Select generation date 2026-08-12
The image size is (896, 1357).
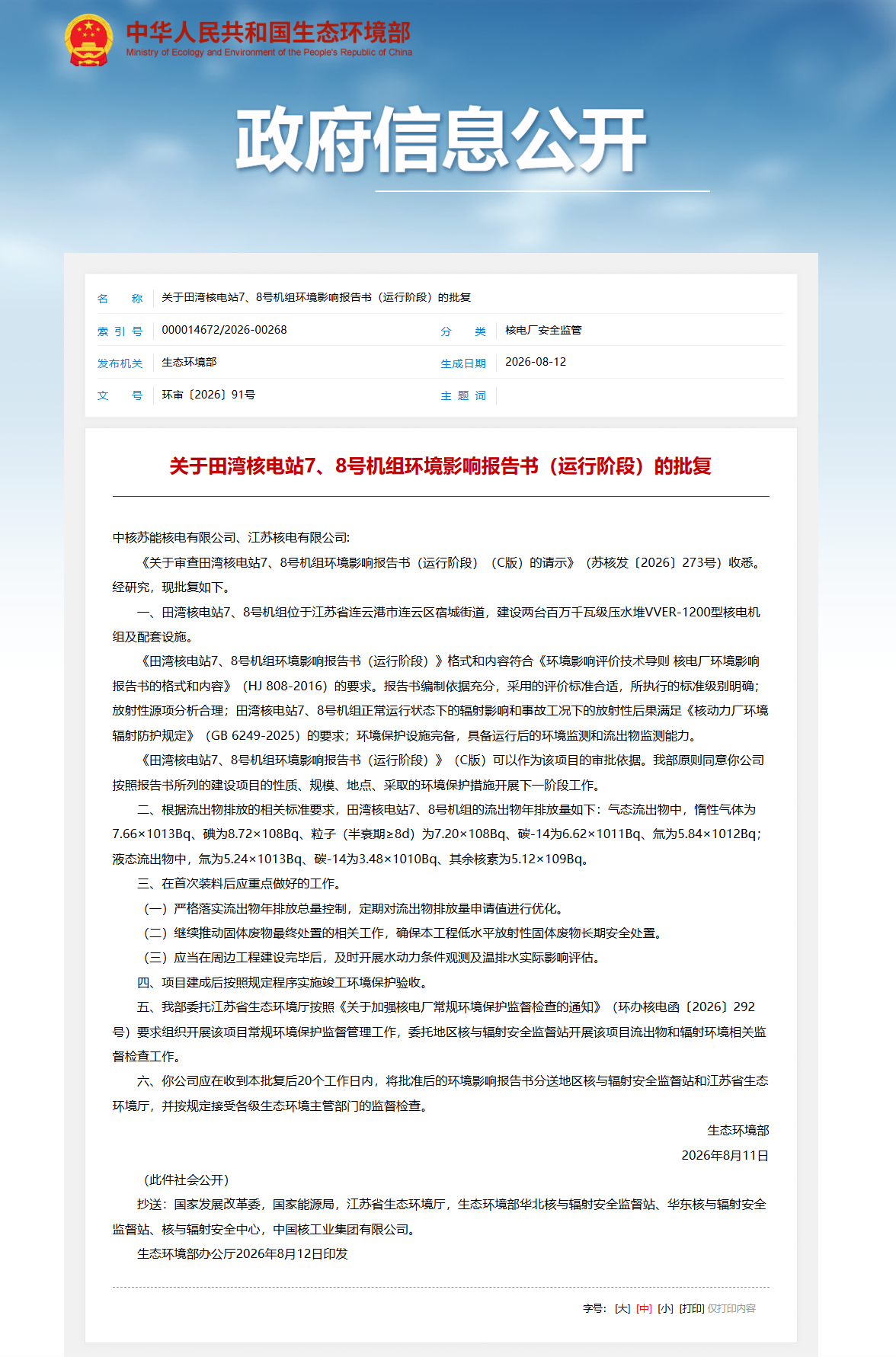(x=536, y=362)
